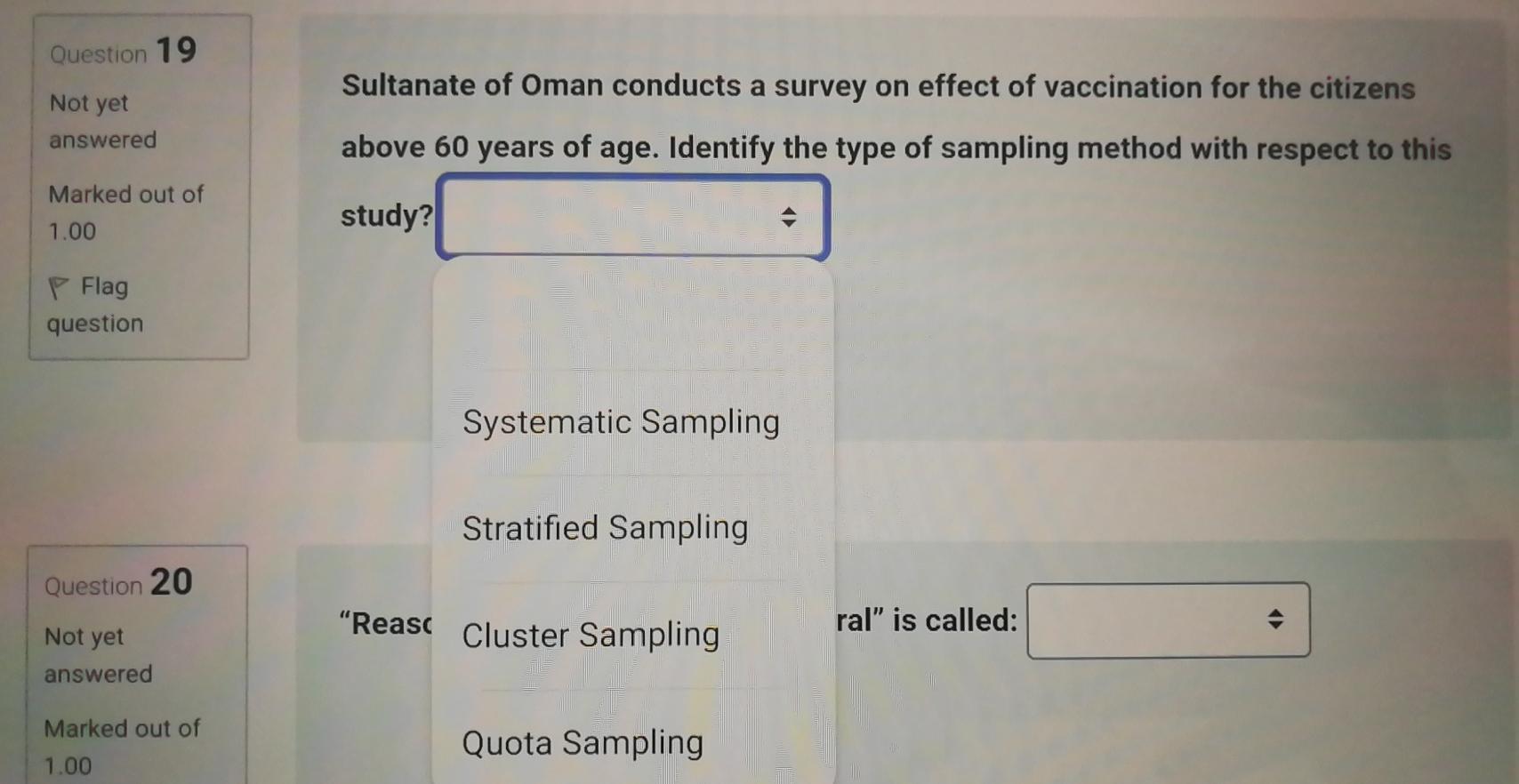The width and height of the screenshot is (1519, 784).
Task: Click the dropdown arrow in Question 19 answer box
Action: [x=788, y=218]
